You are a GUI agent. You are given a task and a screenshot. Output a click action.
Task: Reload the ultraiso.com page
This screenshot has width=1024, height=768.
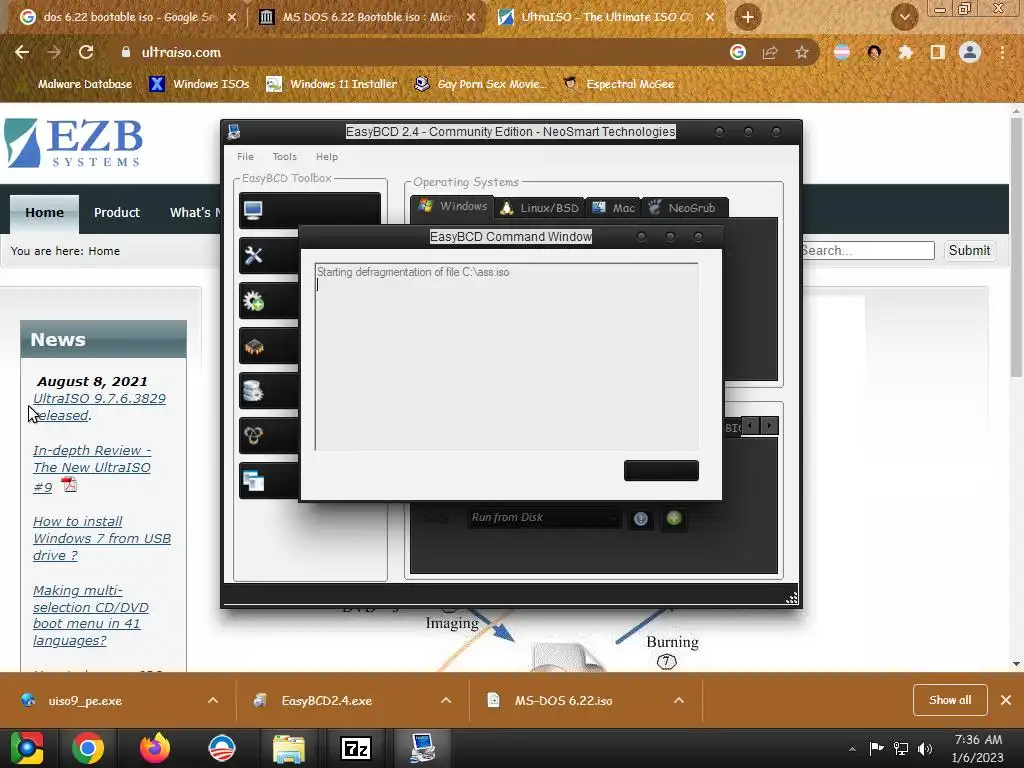86,52
